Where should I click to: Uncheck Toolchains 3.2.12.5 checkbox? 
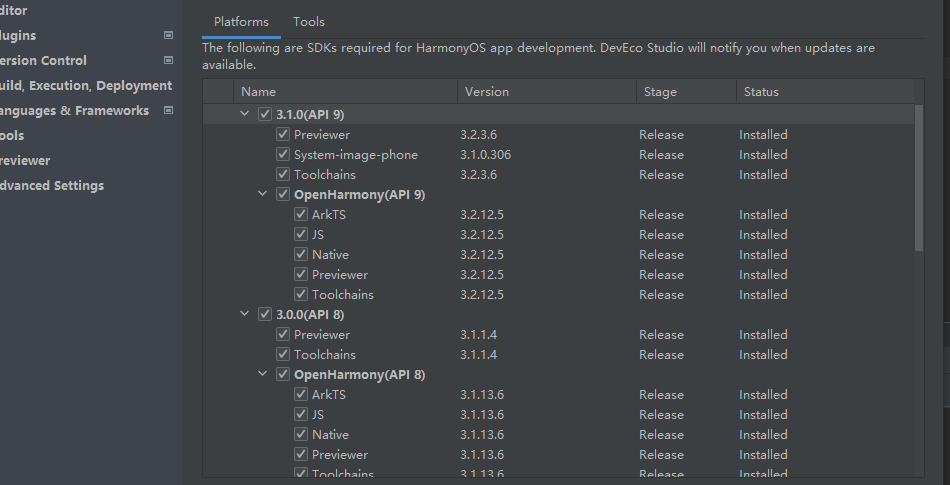[301, 294]
